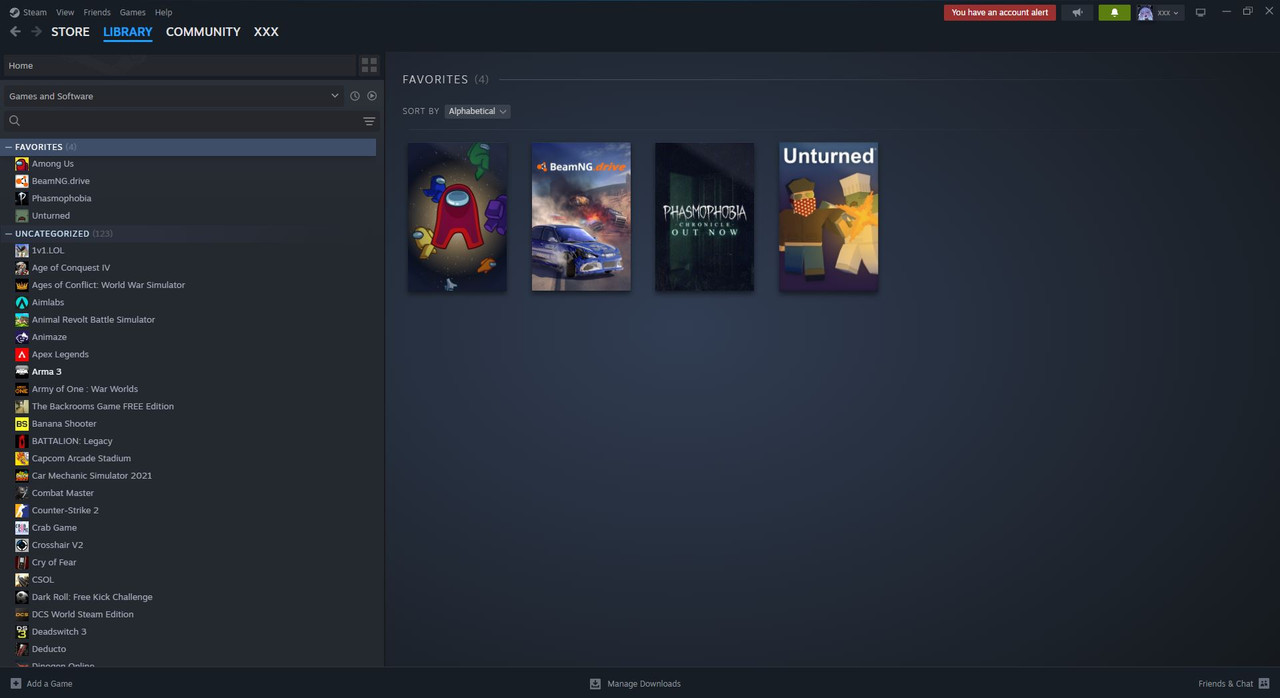Viewport: 1280px width, 698px height.
Task: Go to the STORE tab
Action: 70,32
